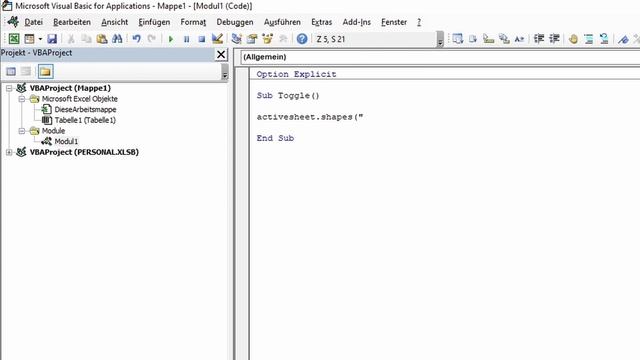Open the Extras menu
The height and width of the screenshot is (360, 640).
coord(322,22)
